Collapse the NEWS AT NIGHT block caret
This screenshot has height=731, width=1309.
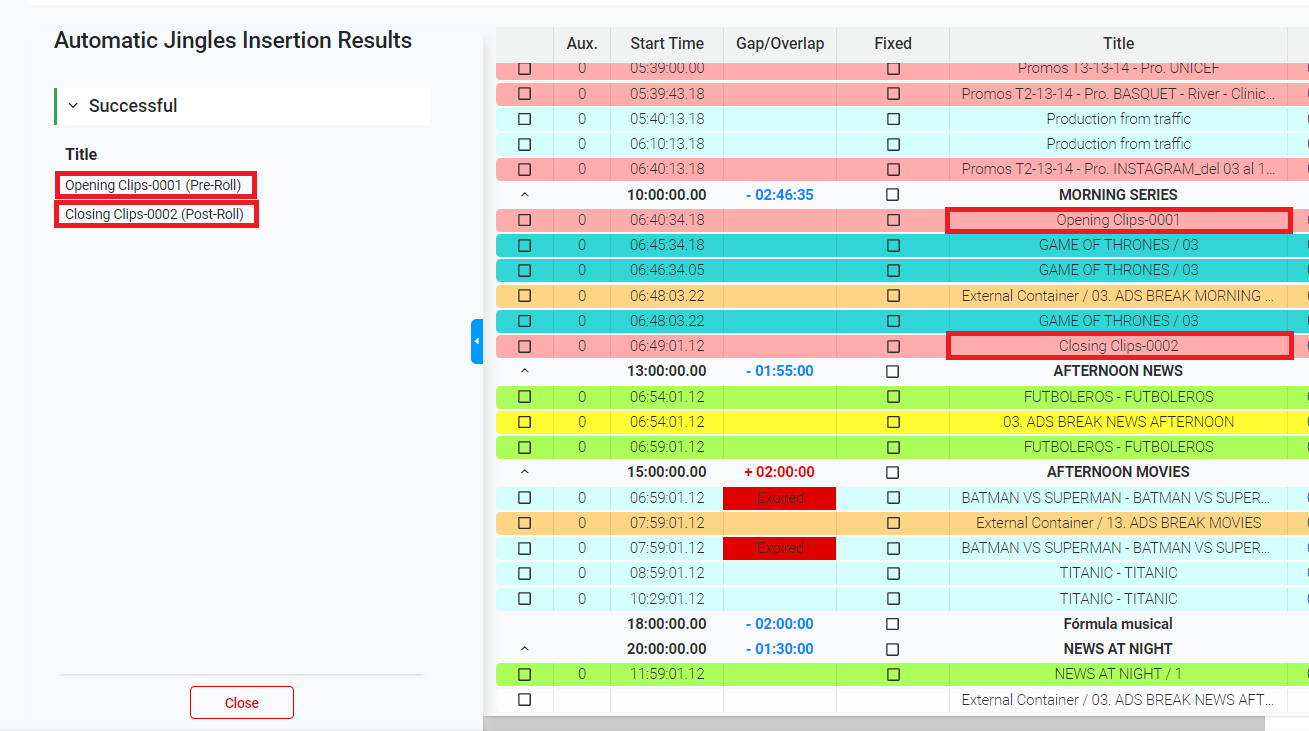point(525,649)
